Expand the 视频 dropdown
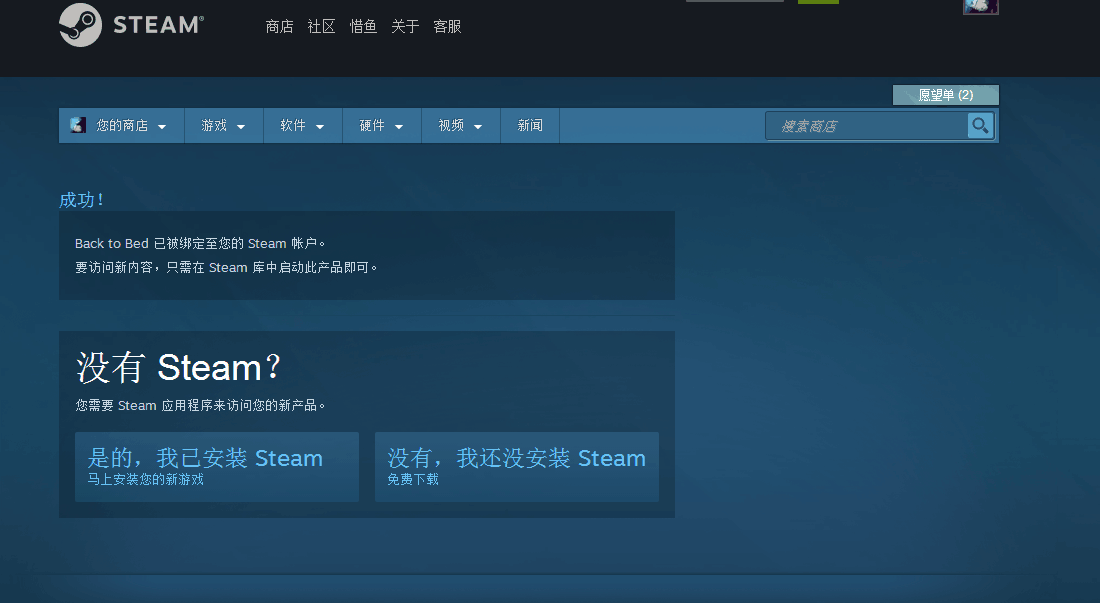 (x=461, y=126)
